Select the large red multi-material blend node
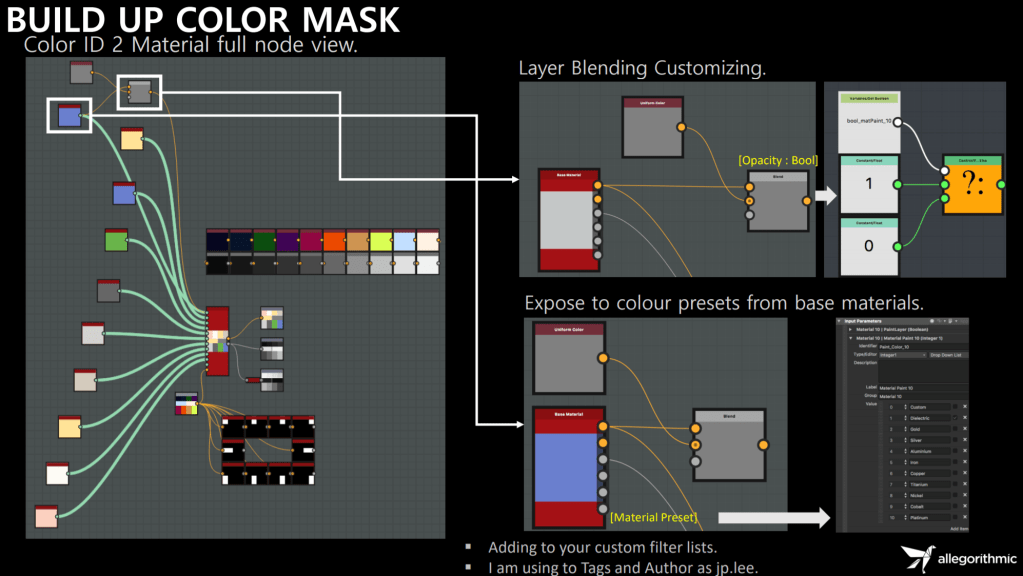This screenshot has width=1023, height=576. click(218, 341)
